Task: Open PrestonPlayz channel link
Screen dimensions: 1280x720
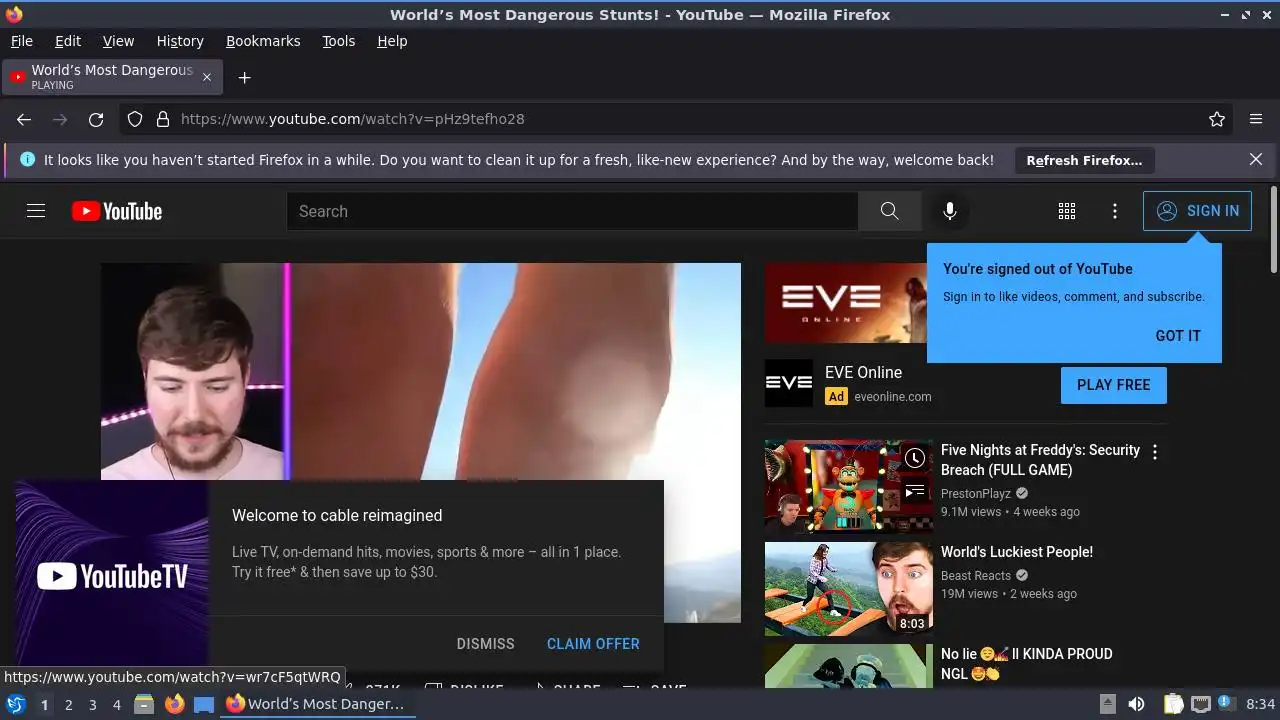Action: pyautogui.click(x=976, y=493)
